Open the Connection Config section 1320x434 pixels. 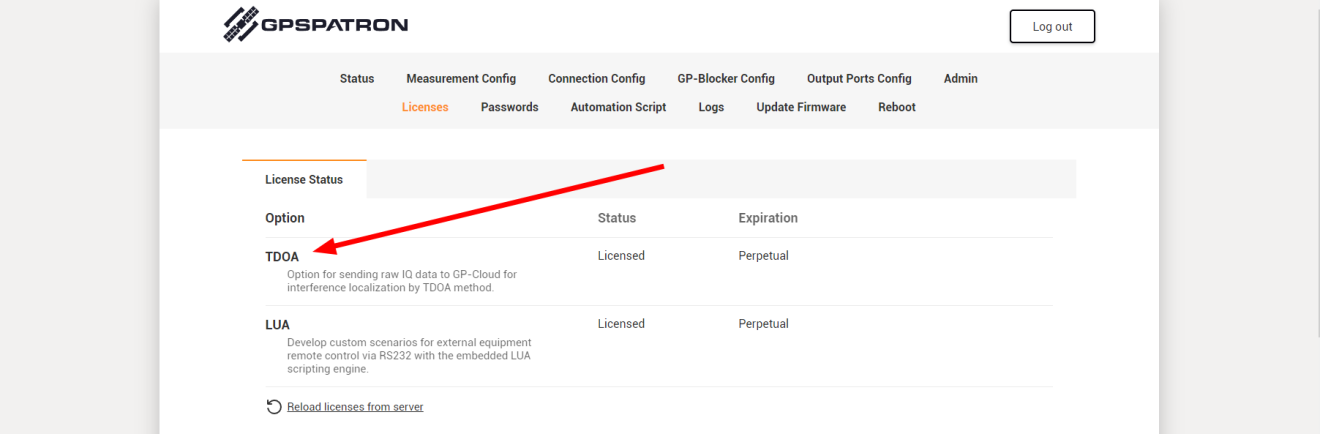point(596,79)
